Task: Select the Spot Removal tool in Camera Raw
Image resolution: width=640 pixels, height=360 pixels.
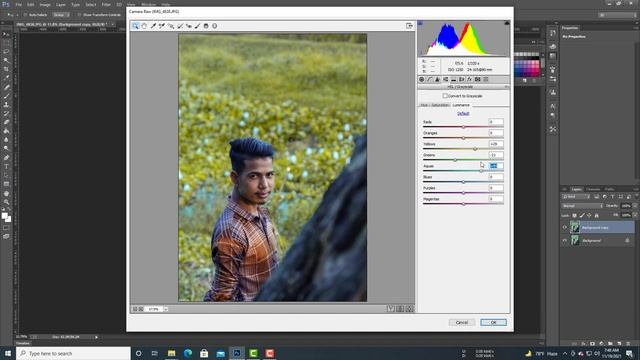Action: tap(180, 26)
